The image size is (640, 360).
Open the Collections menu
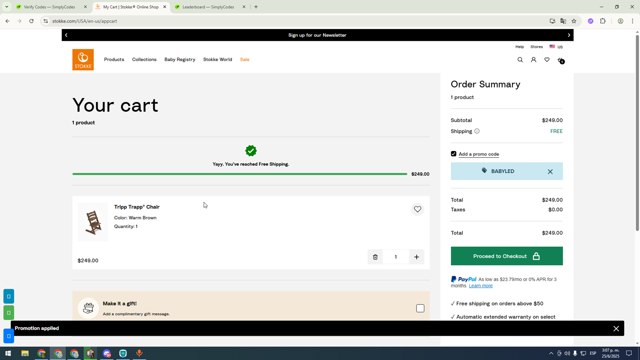pos(144,60)
